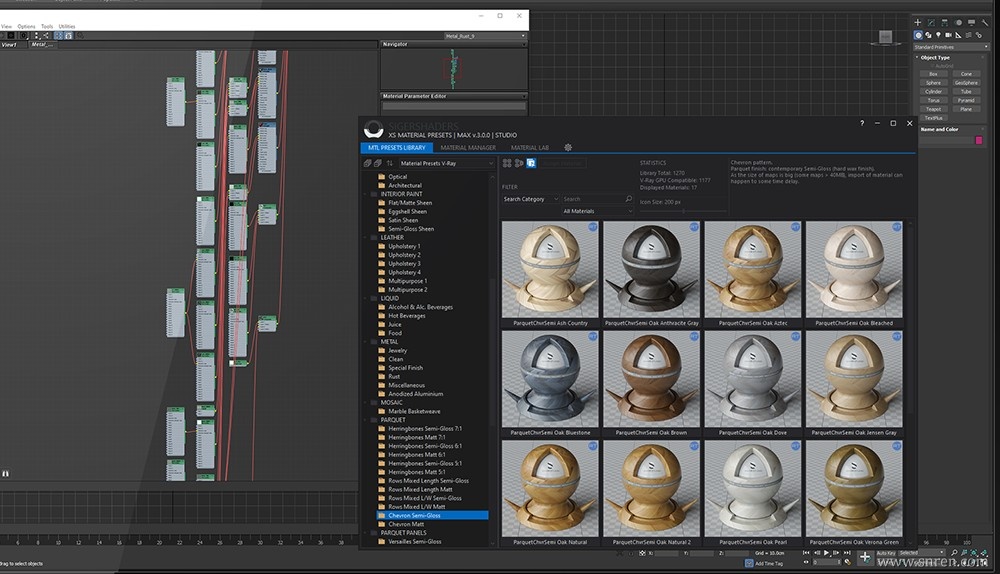Switch to the Material Lab tab
The width and height of the screenshot is (1000, 574).
point(529,147)
